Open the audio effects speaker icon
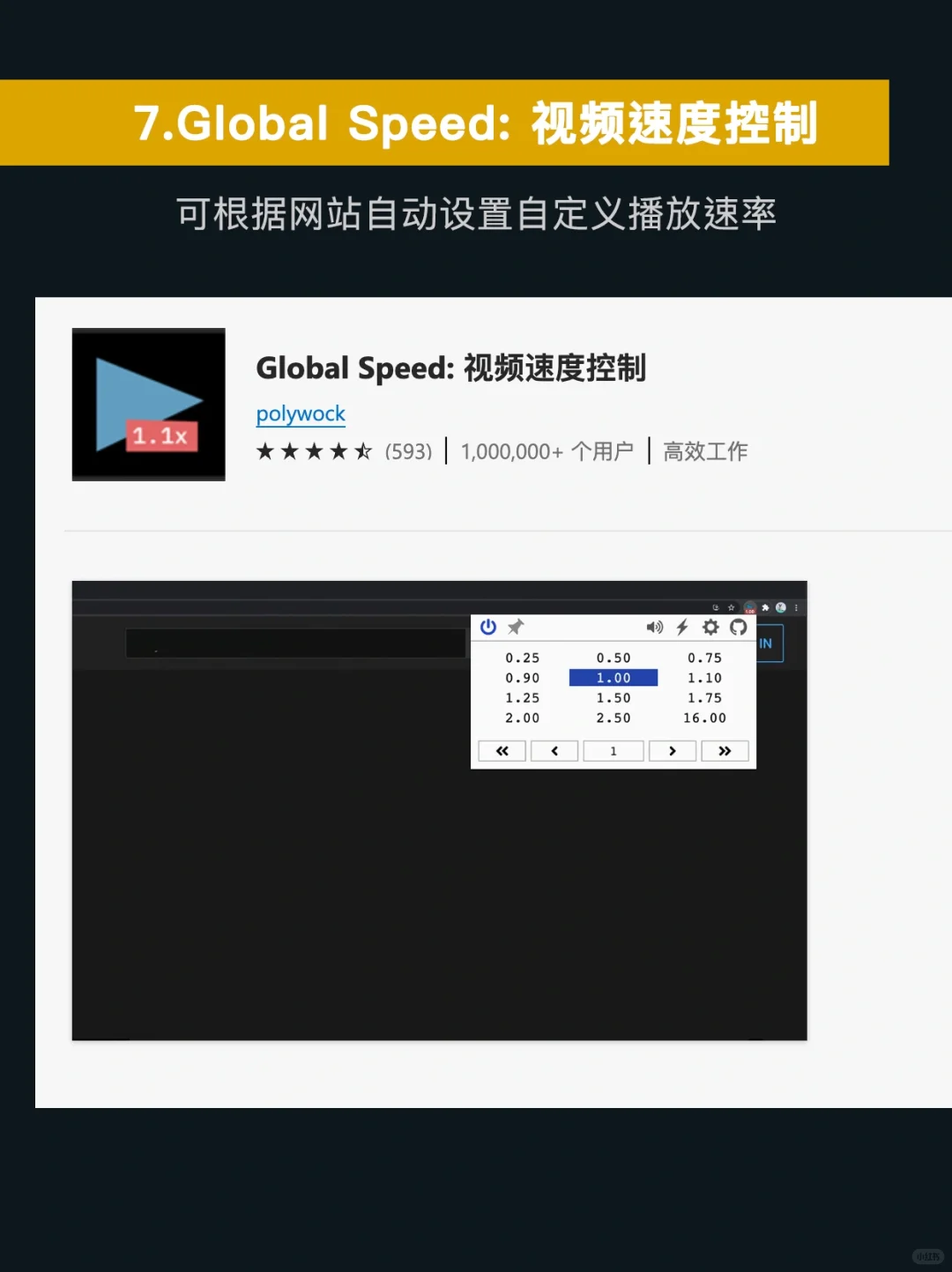The height and width of the screenshot is (1272, 952). [x=655, y=627]
